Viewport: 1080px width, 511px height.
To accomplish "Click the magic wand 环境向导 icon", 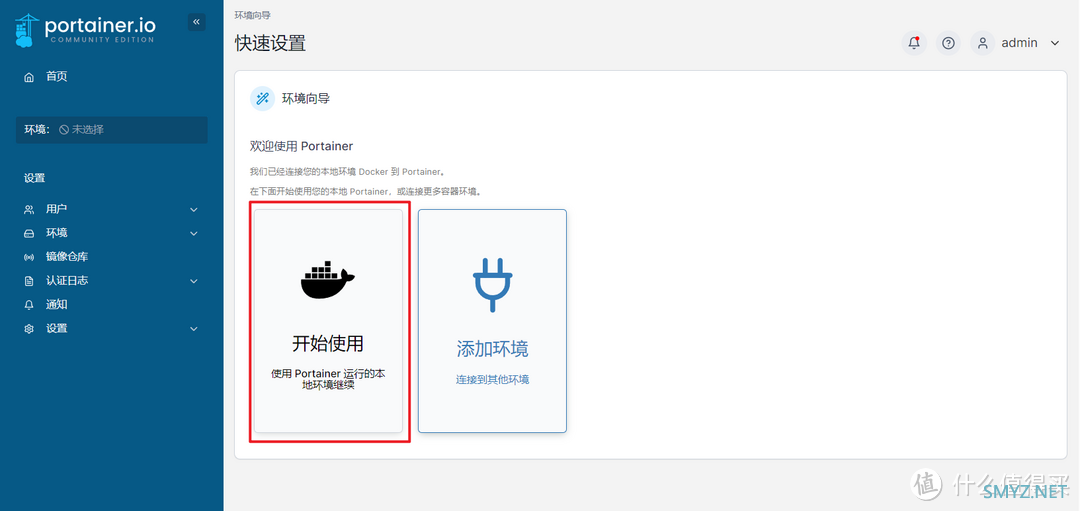I will click(x=262, y=98).
